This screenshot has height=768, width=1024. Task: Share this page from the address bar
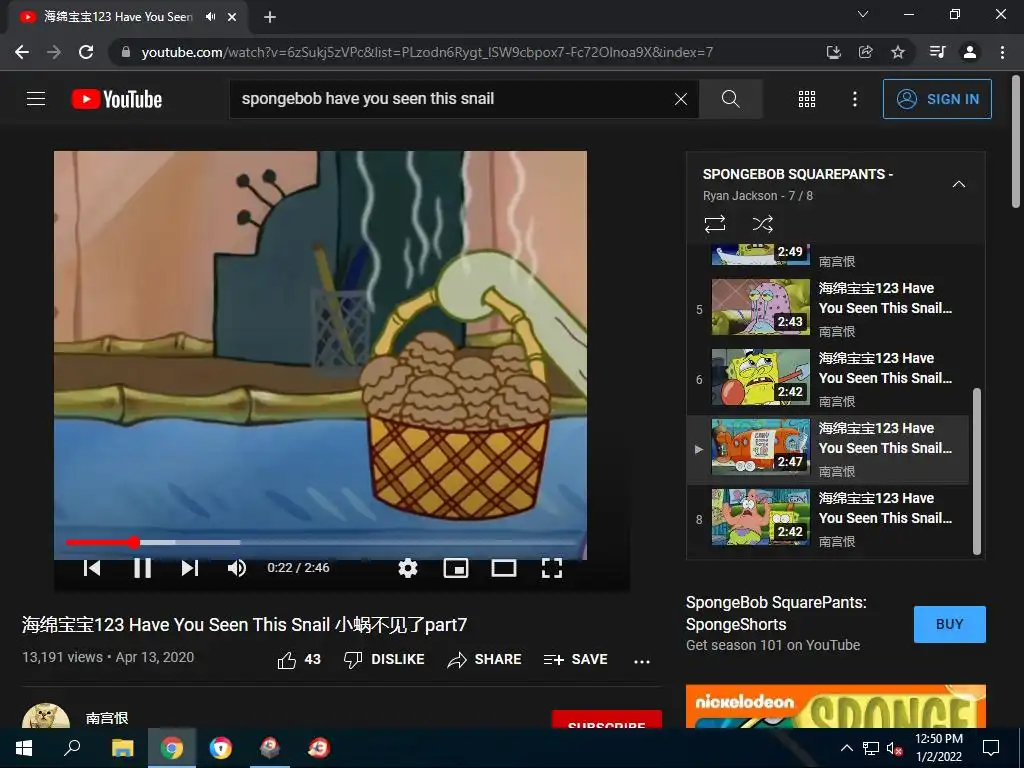[x=865, y=52]
